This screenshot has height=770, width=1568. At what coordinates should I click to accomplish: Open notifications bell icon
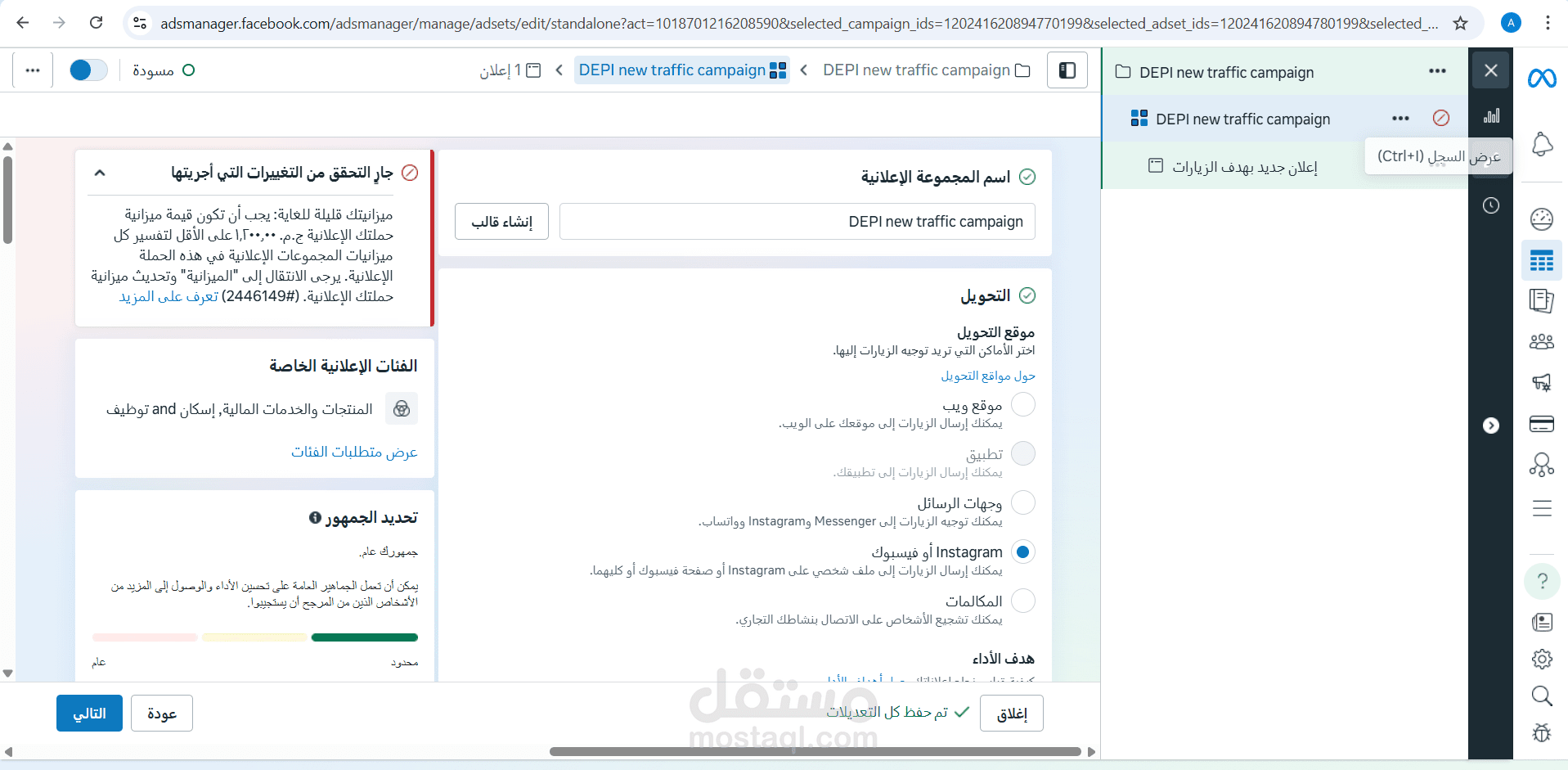[1542, 144]
